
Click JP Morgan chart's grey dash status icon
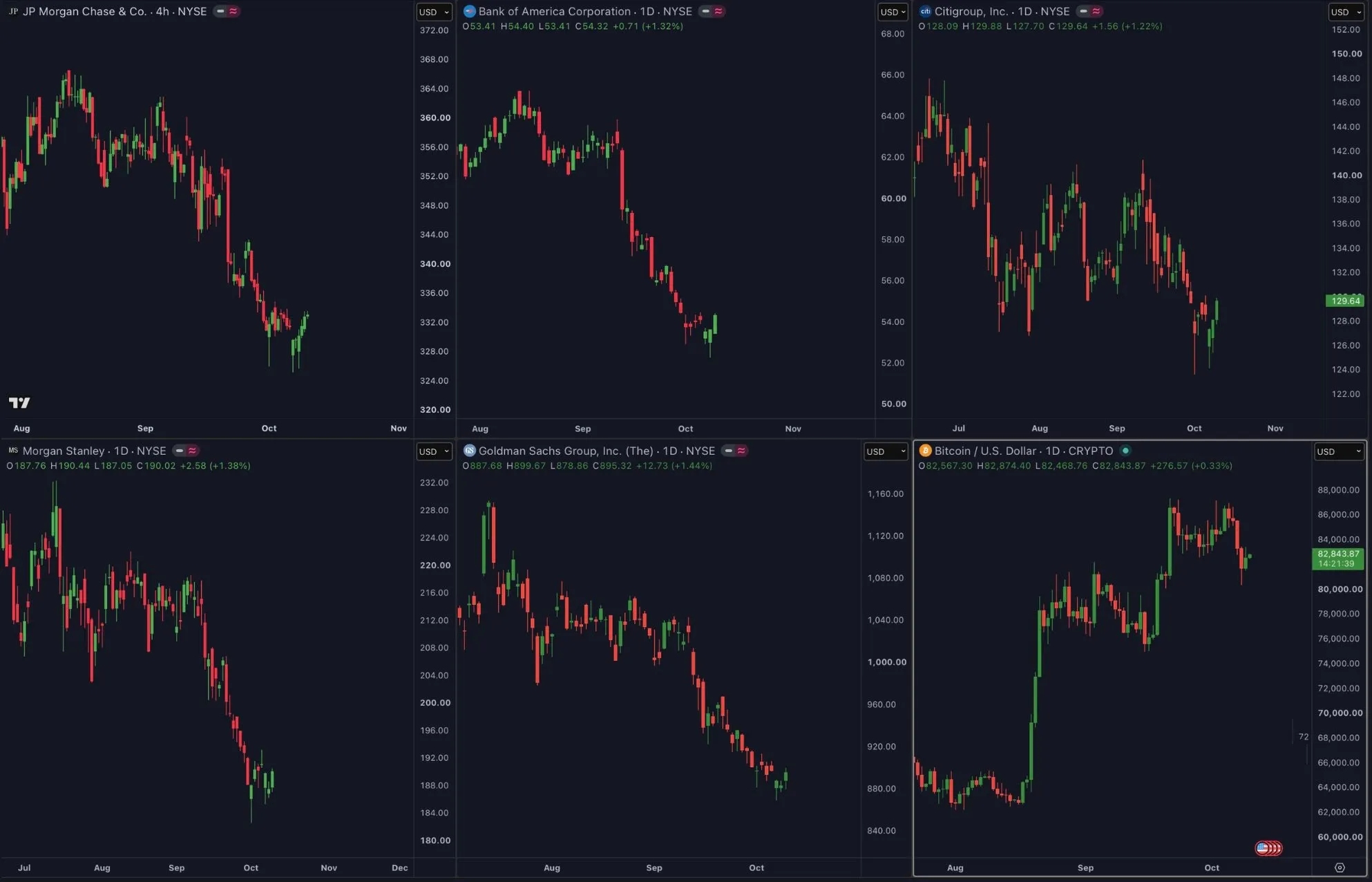pos(220,11)
